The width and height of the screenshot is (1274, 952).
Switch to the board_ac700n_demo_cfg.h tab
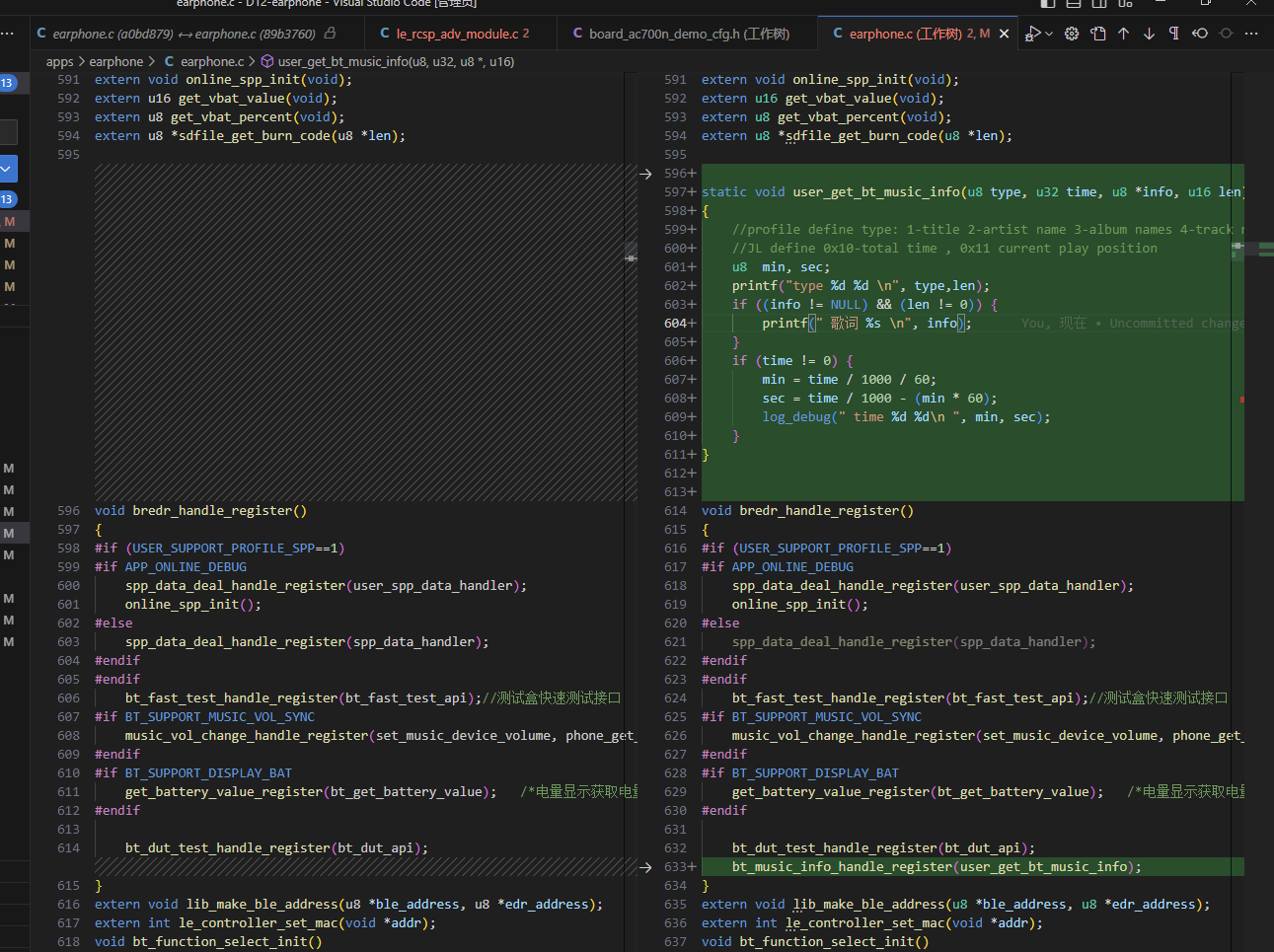689,34
